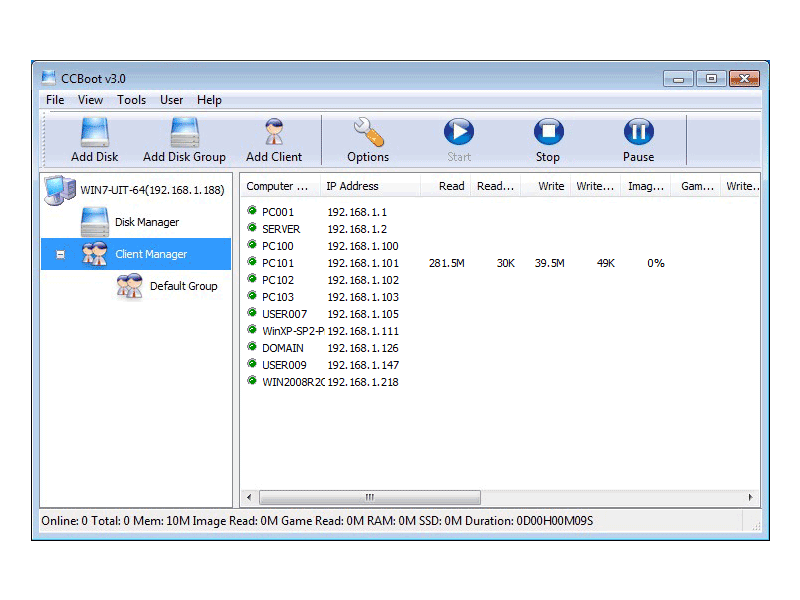Click the green status icon for PC101
This screenshot has height=600, width=800.
click(252, 262)
